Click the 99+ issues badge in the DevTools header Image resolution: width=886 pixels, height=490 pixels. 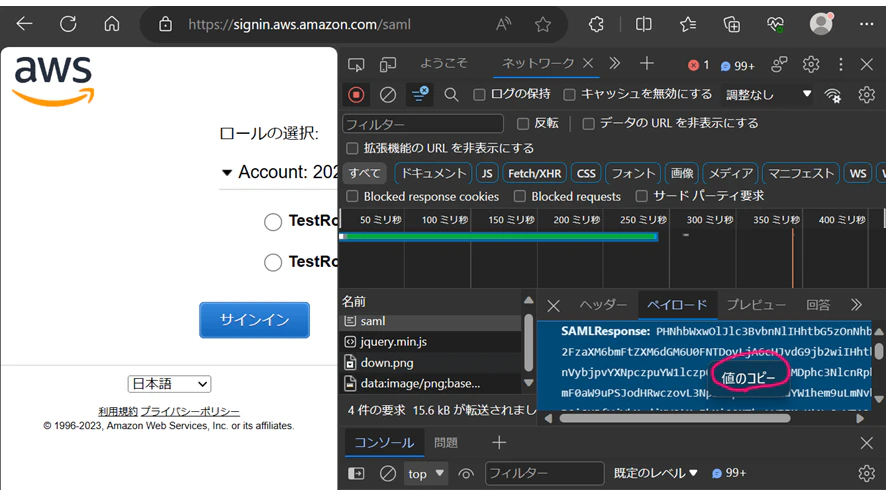tap(738, 66)
